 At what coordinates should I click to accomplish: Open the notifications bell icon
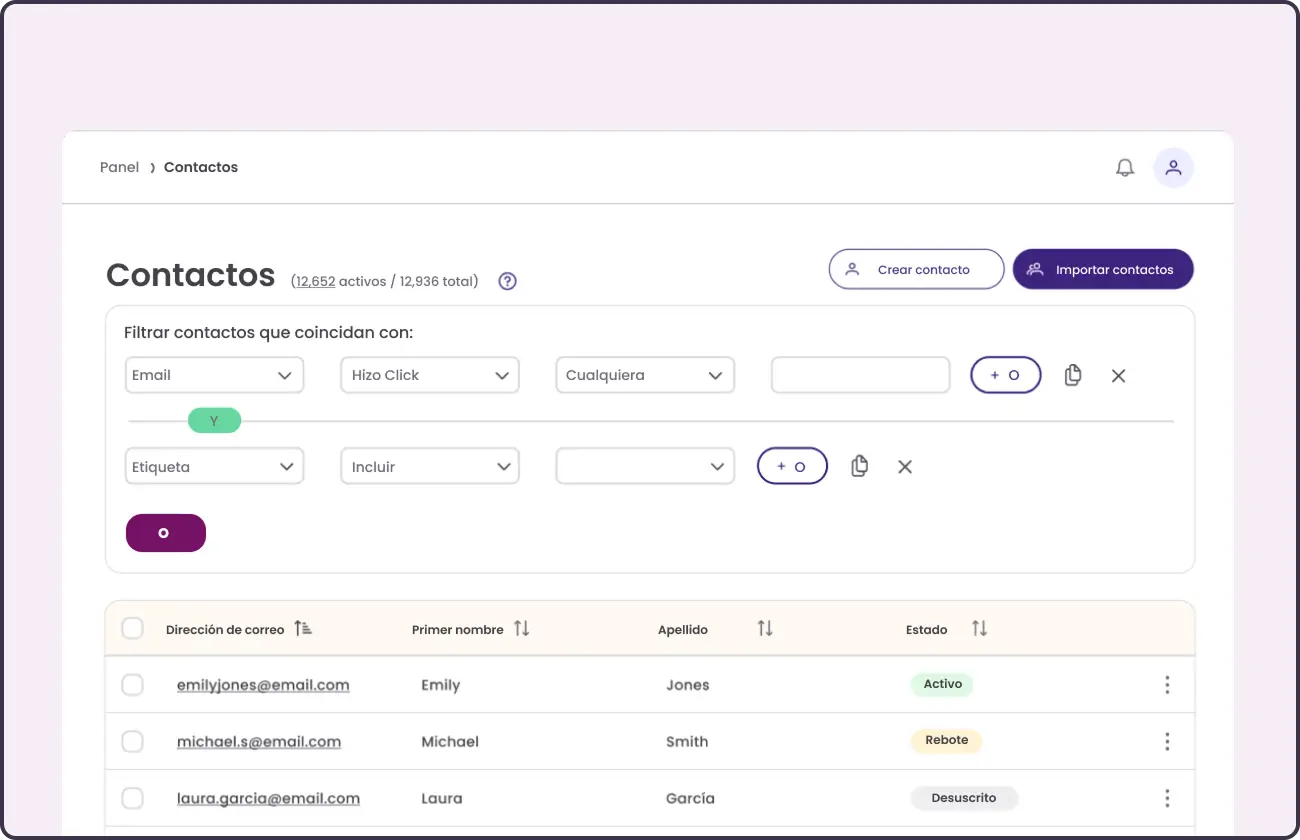tap(1125, 168)
